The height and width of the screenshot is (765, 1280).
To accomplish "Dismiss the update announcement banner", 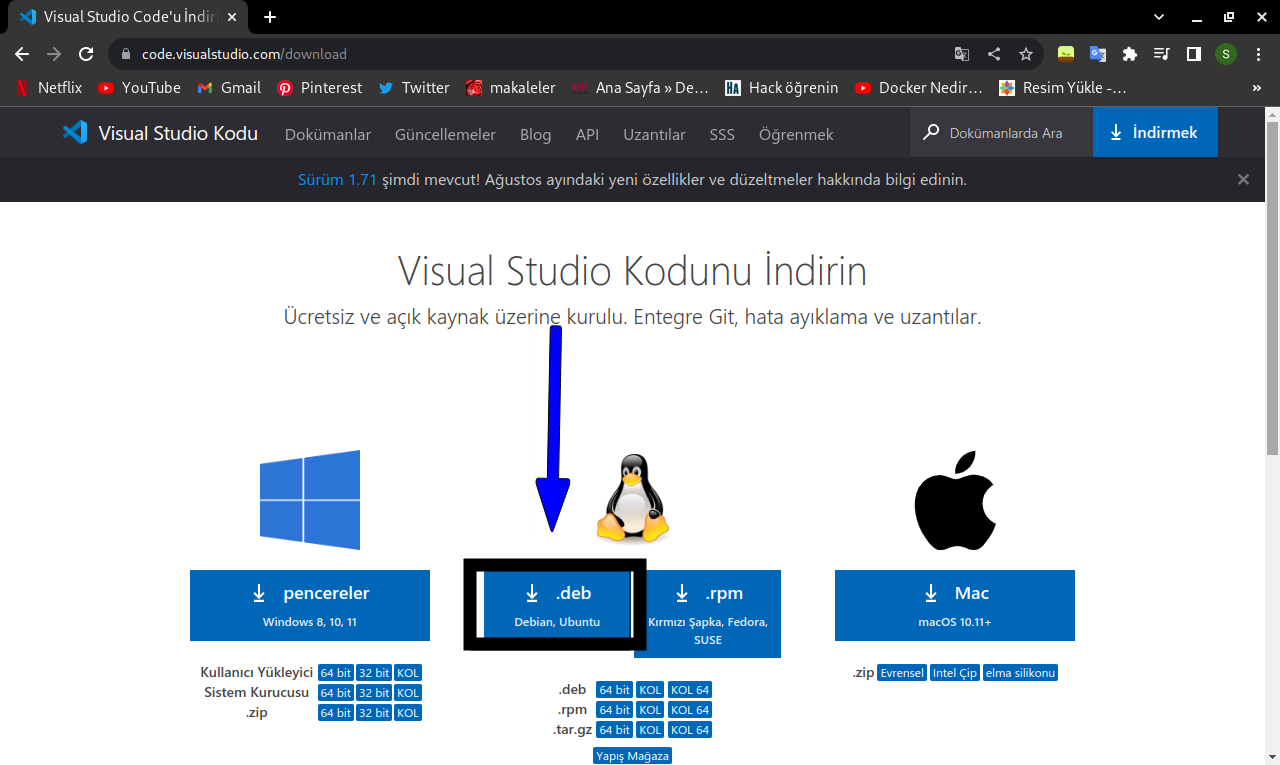I will (1243, 180).
